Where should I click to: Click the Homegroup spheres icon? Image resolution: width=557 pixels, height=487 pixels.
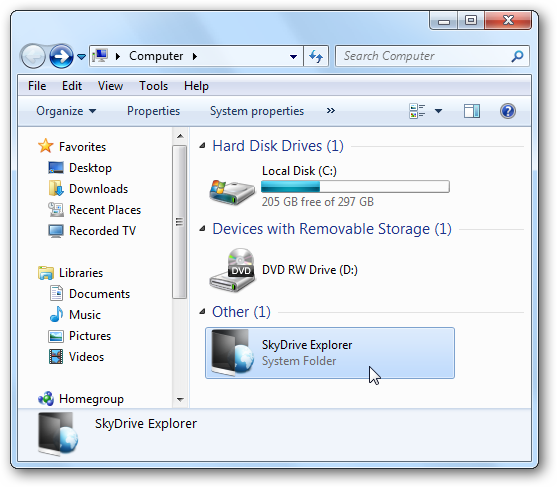[46, 399]
